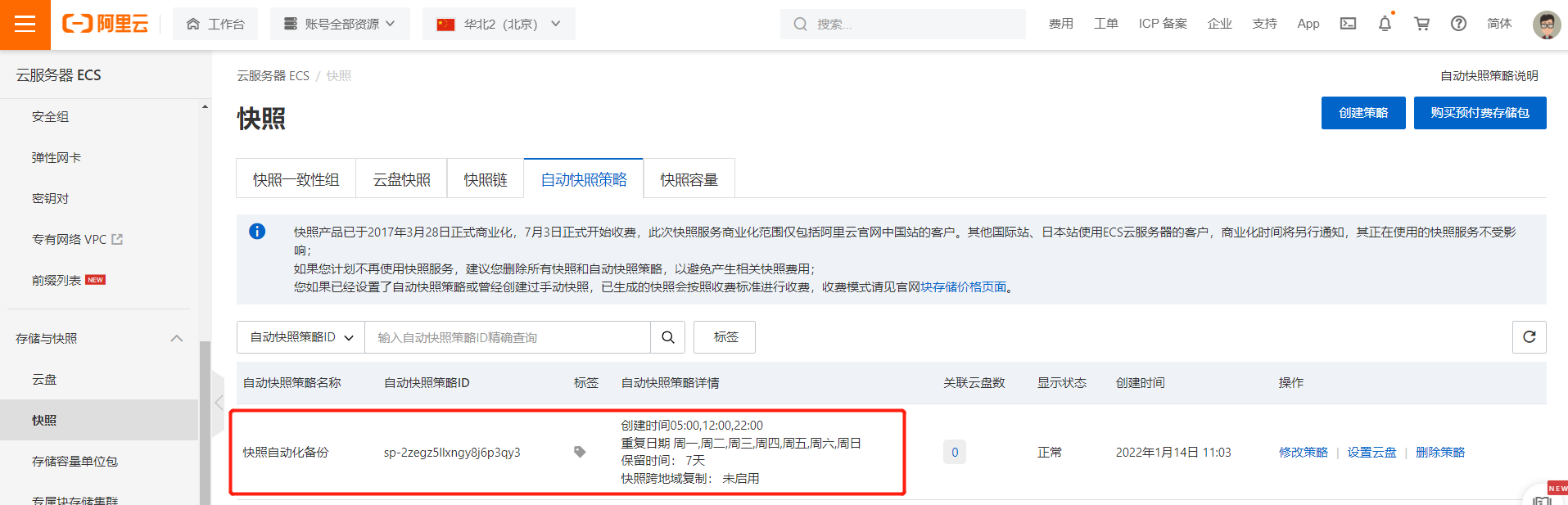The image size is (1568, 505).
Task: Click the sidebar scrollbar thumb
Action: pos(205,422)
